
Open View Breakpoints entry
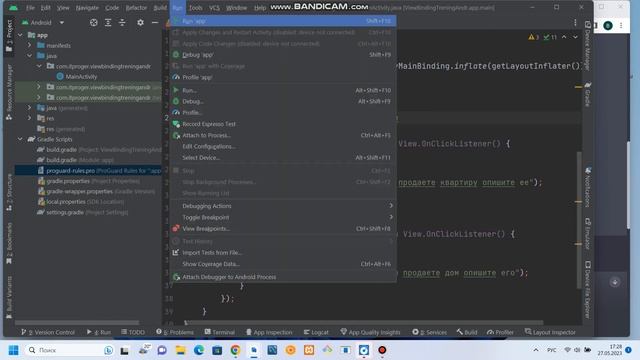coord(283,229)
